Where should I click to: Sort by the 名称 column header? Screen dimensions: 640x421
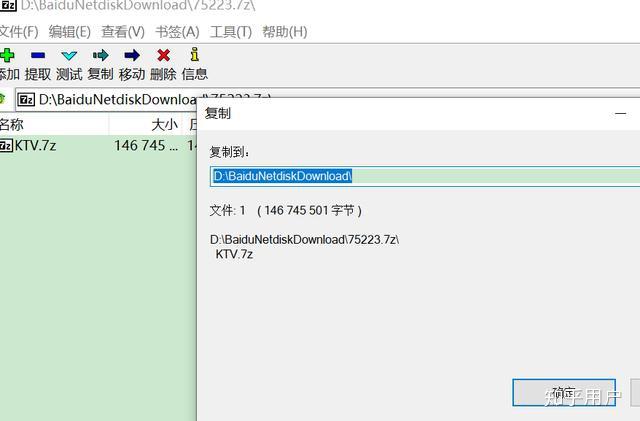(54, 124)
